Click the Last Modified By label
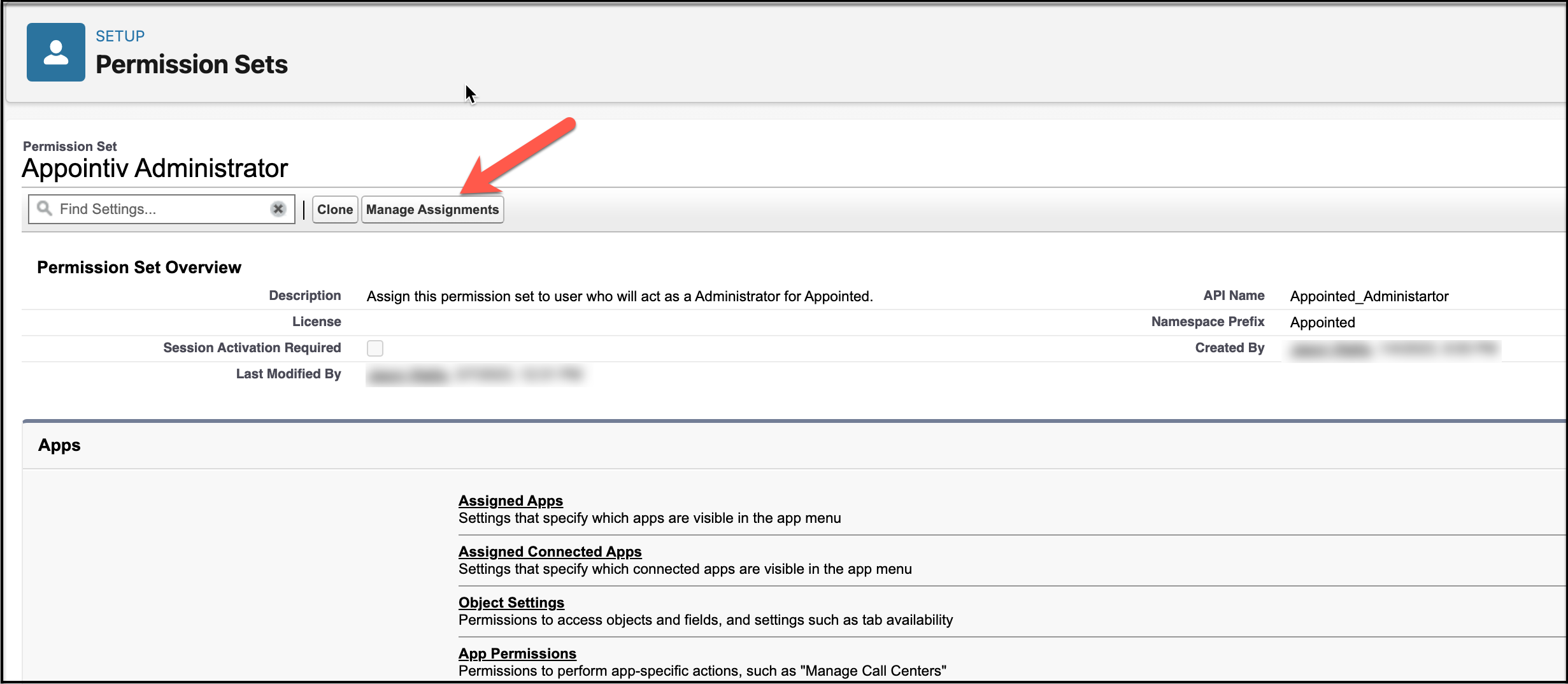Image resolution: width=1568 pixels, height=684 pixels. point(289,374)
